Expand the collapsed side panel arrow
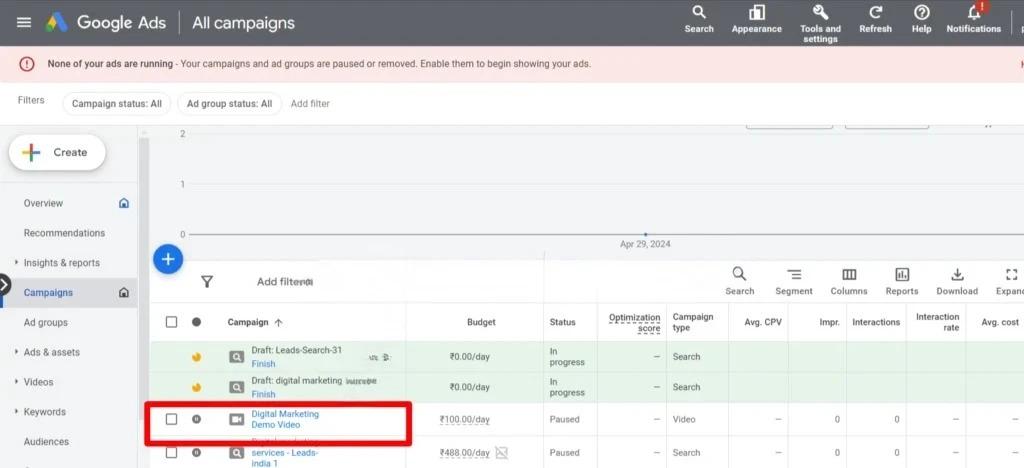This screenshot has width=1024, height=468. point(5,285)
